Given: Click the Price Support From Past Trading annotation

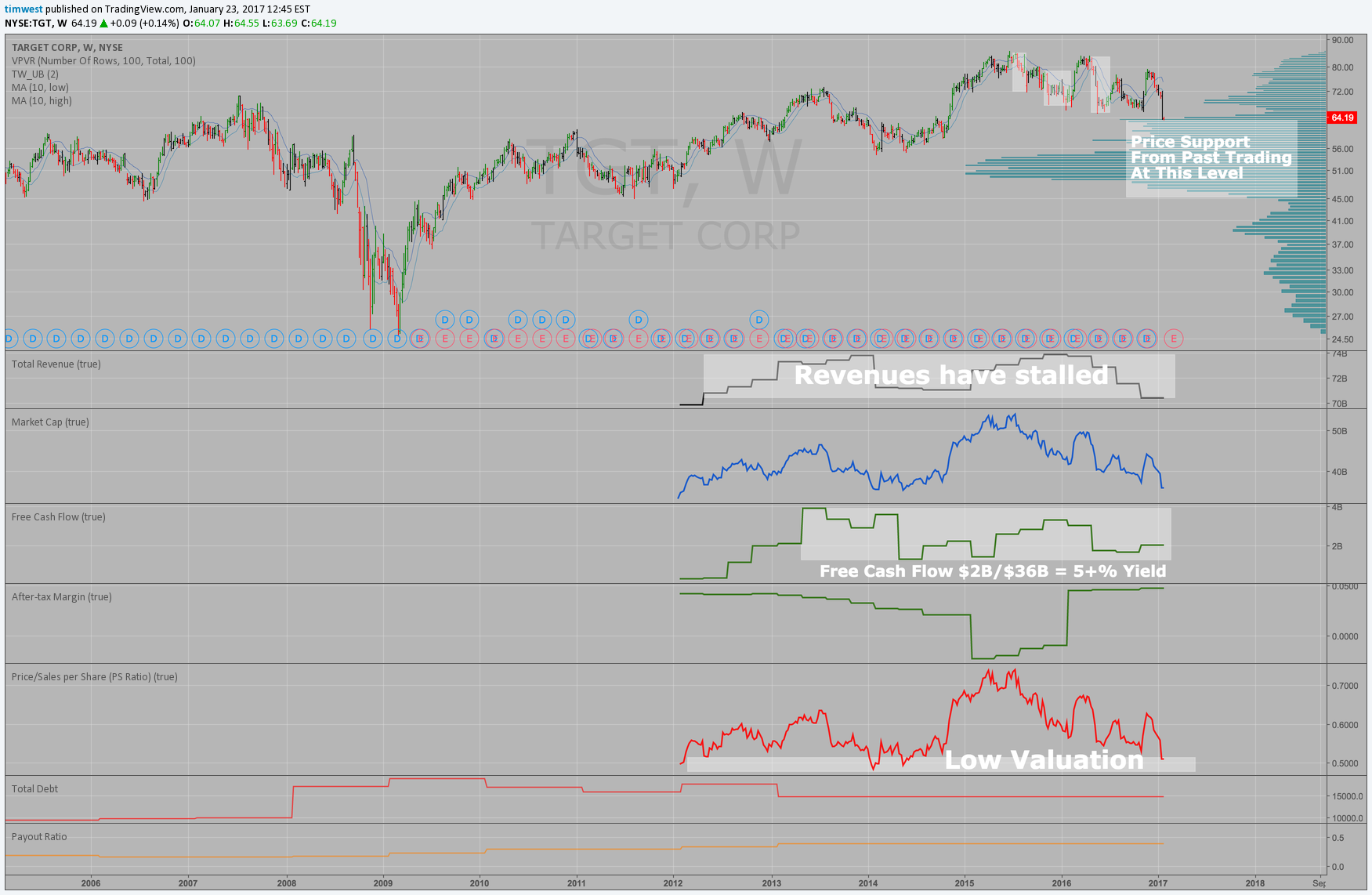Looking at the screenshot, I should click(x=1211, y=158).
